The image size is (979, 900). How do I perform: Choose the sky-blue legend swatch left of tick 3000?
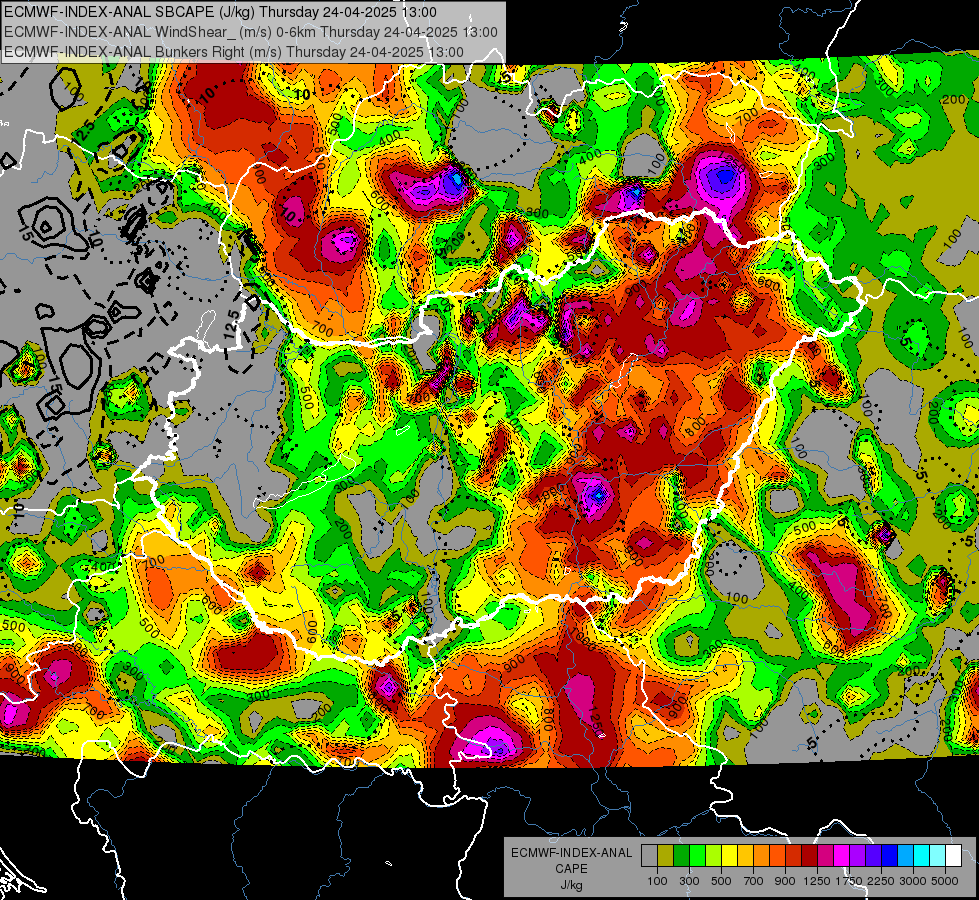[x=905, y=856]
